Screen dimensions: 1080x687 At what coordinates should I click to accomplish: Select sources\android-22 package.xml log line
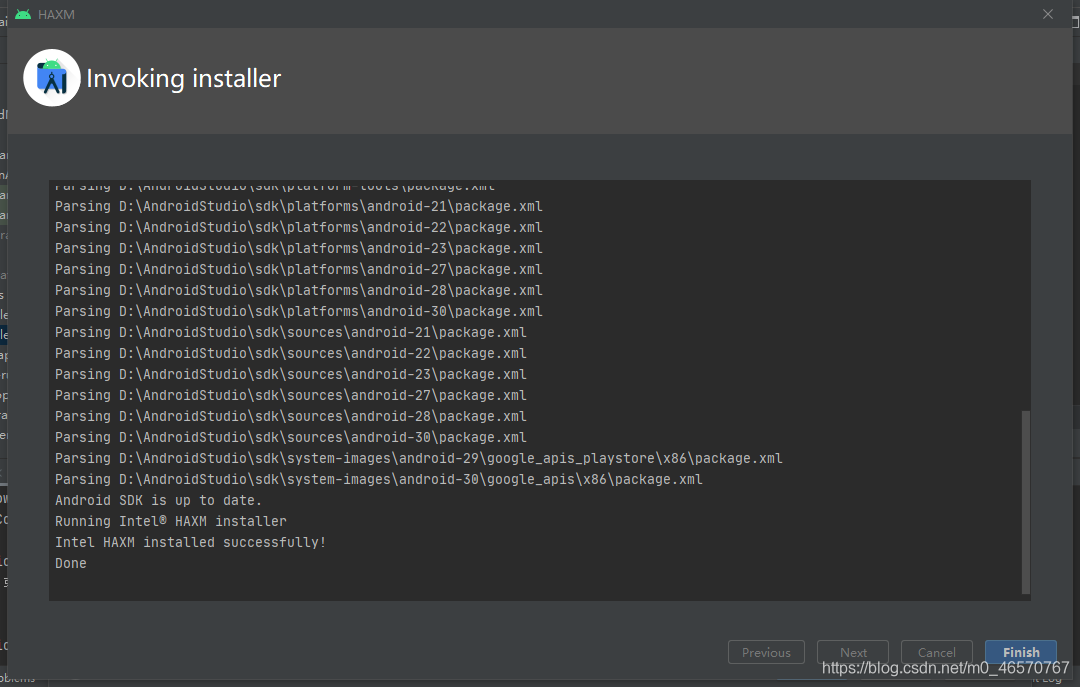click(291, 353)
